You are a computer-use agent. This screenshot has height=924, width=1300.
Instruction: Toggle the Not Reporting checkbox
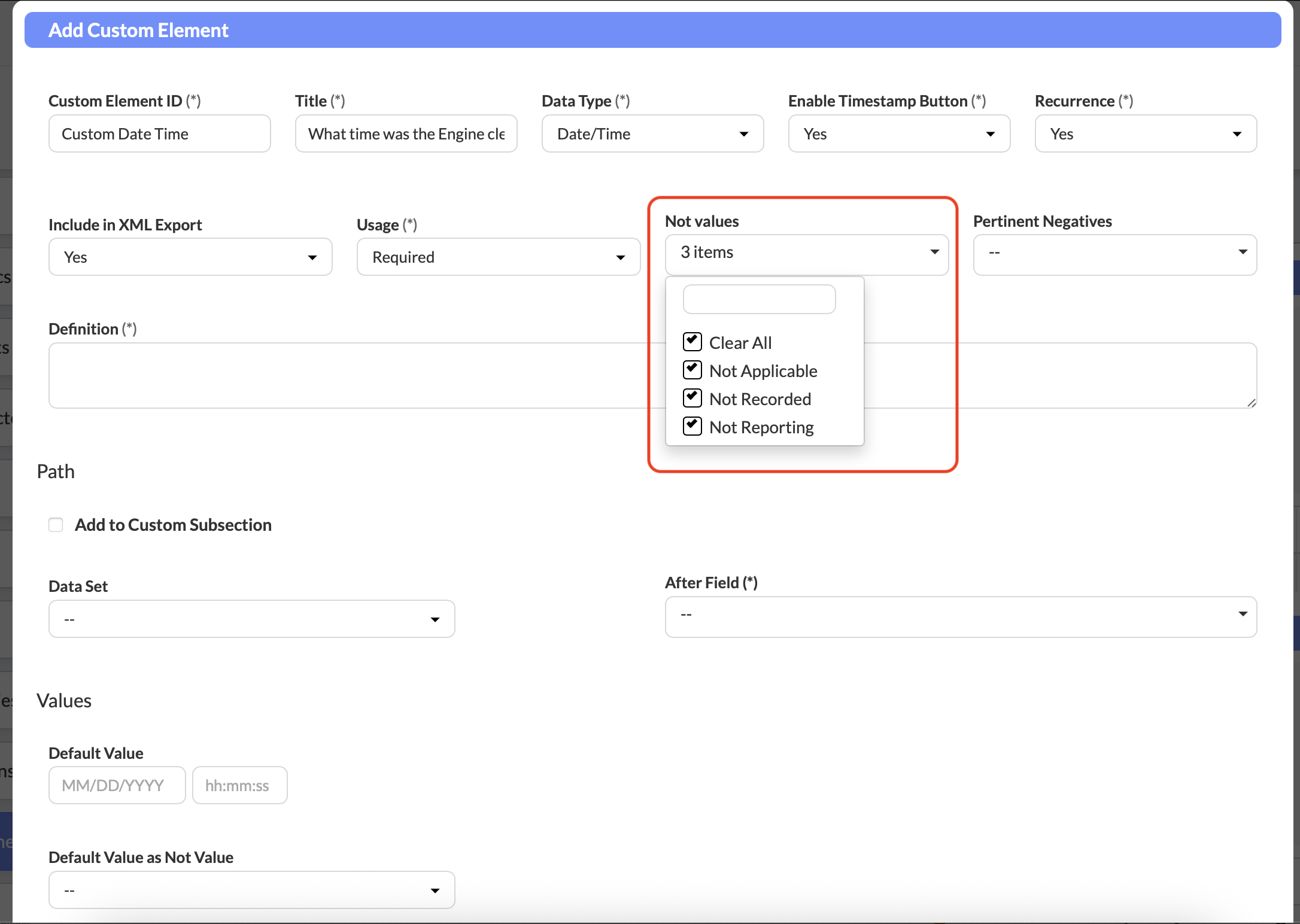click(692, 426)
